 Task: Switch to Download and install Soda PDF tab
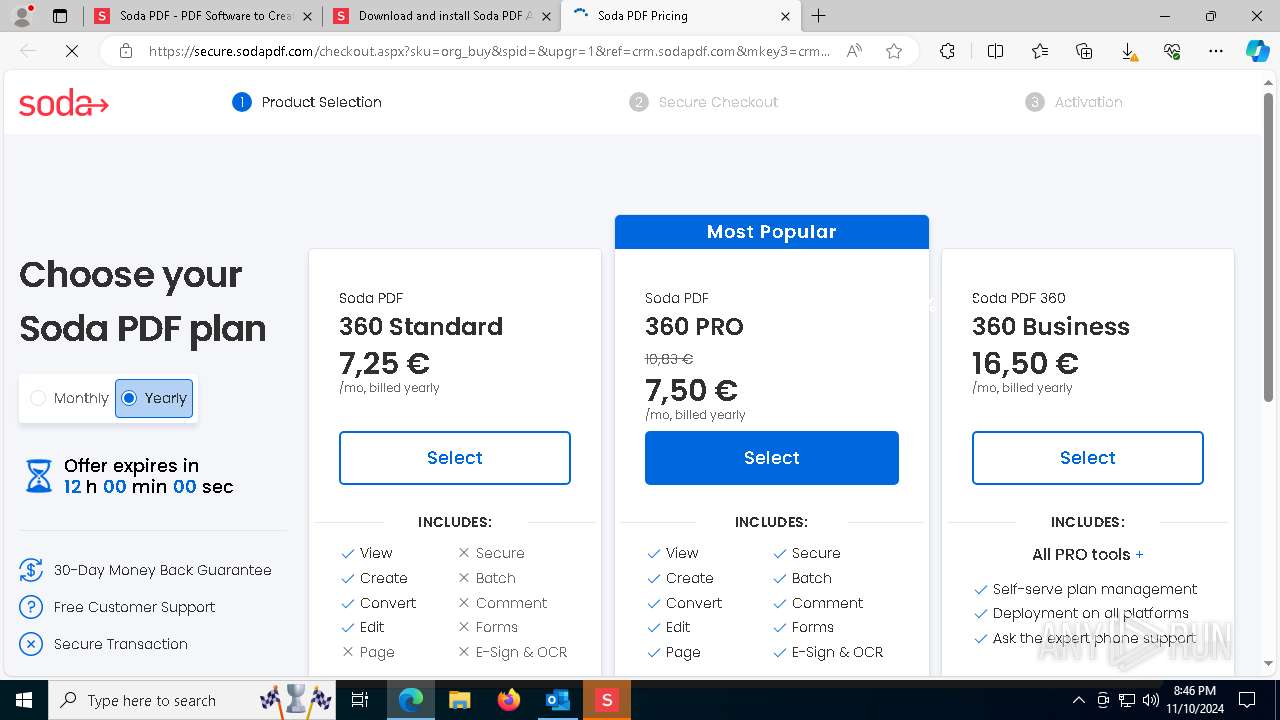click(x=441, y=16)
